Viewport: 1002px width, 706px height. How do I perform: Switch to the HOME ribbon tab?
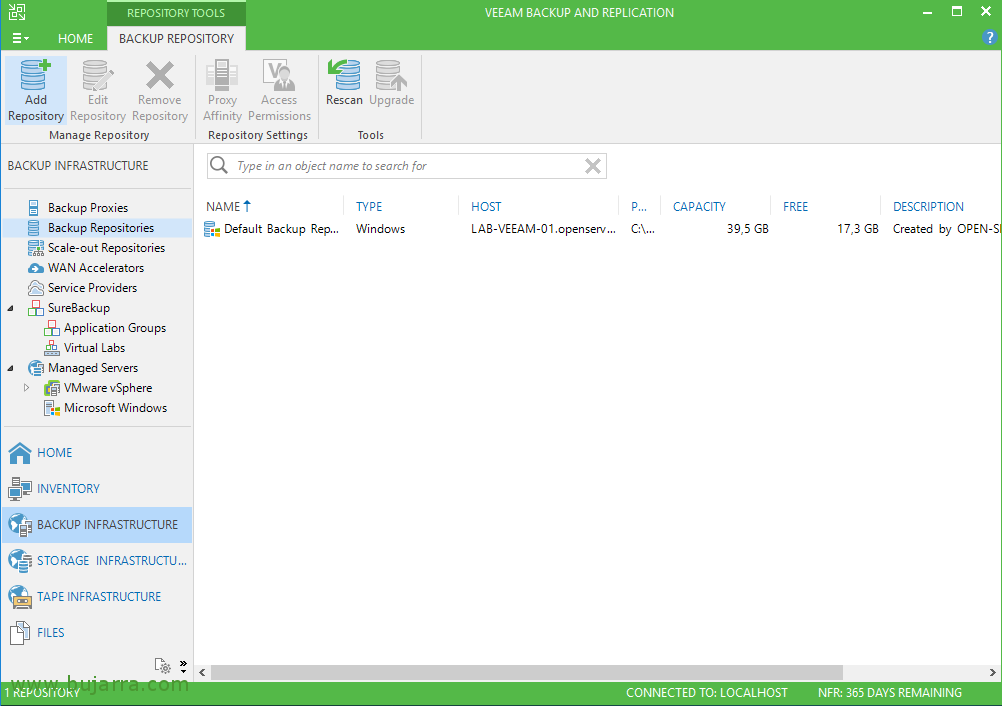coord(75,38)
